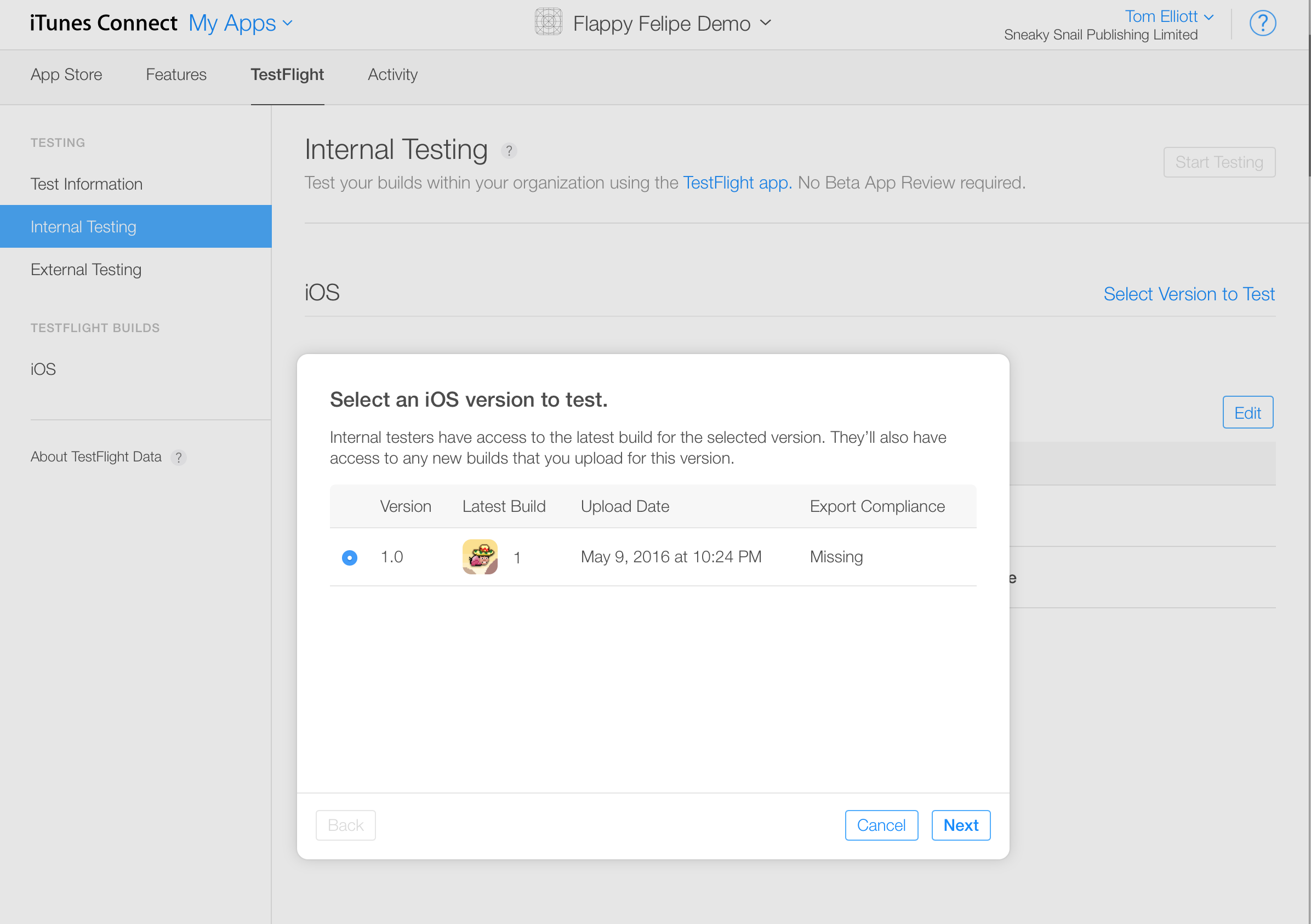Click the Flappy Felipe build thumbnail icon

[480, 557]
